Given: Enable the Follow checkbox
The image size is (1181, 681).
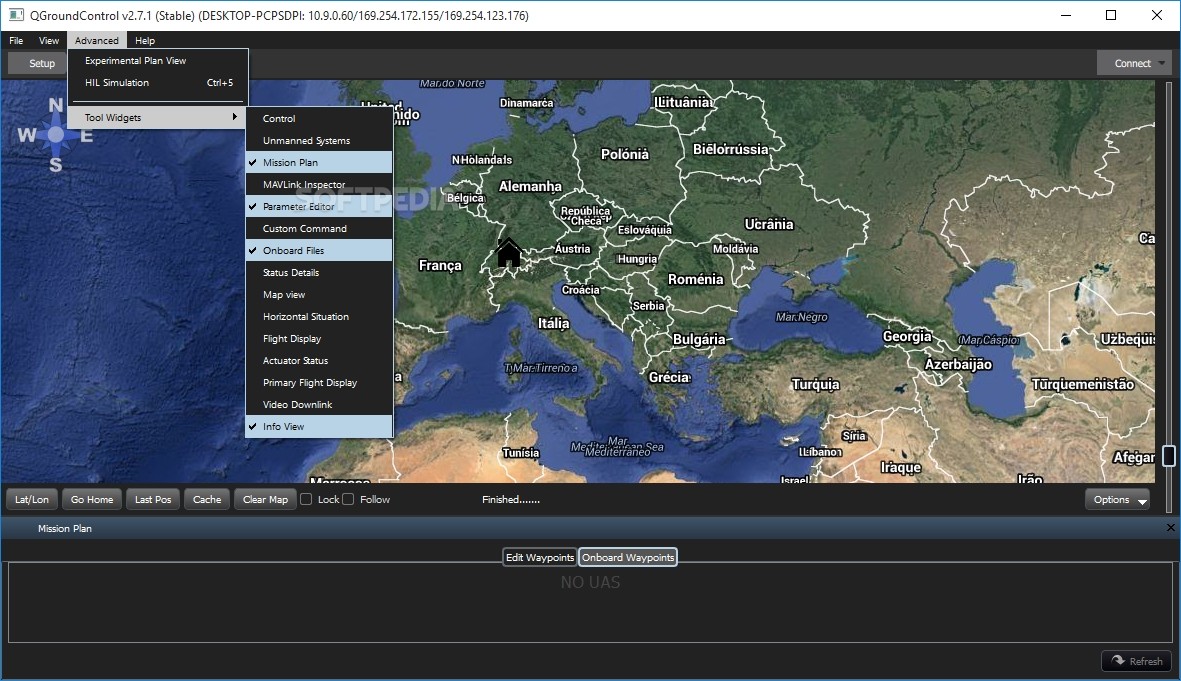Looking at the screenshot, I should (348, 499).
